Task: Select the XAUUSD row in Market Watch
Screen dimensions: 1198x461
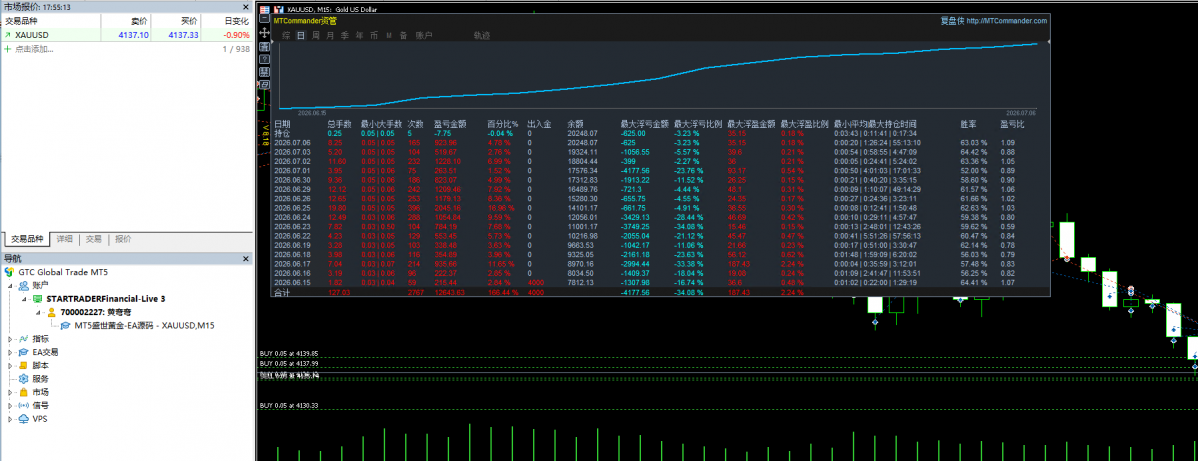Action: click(126, 34)
